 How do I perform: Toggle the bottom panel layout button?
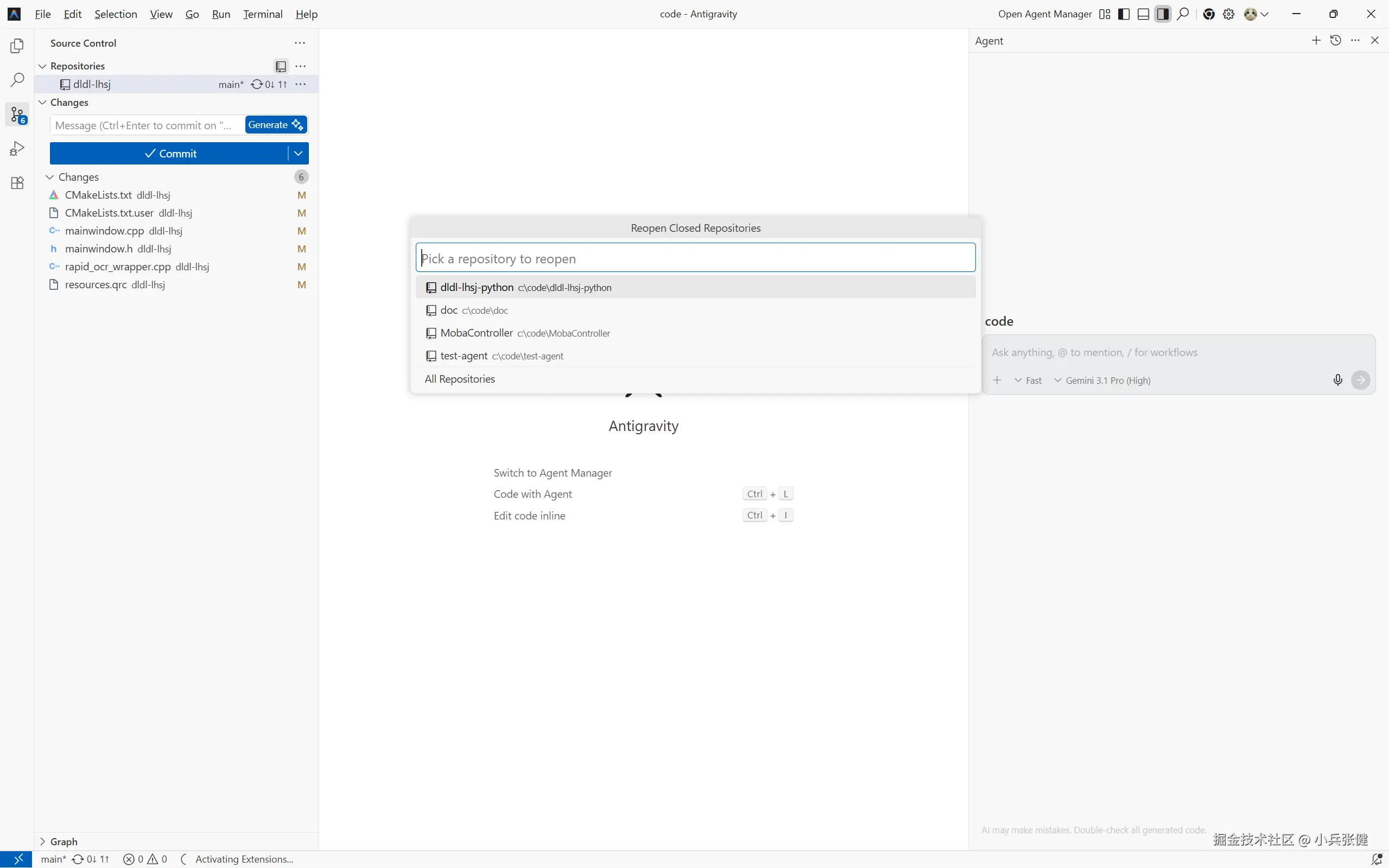(1143, 14)
